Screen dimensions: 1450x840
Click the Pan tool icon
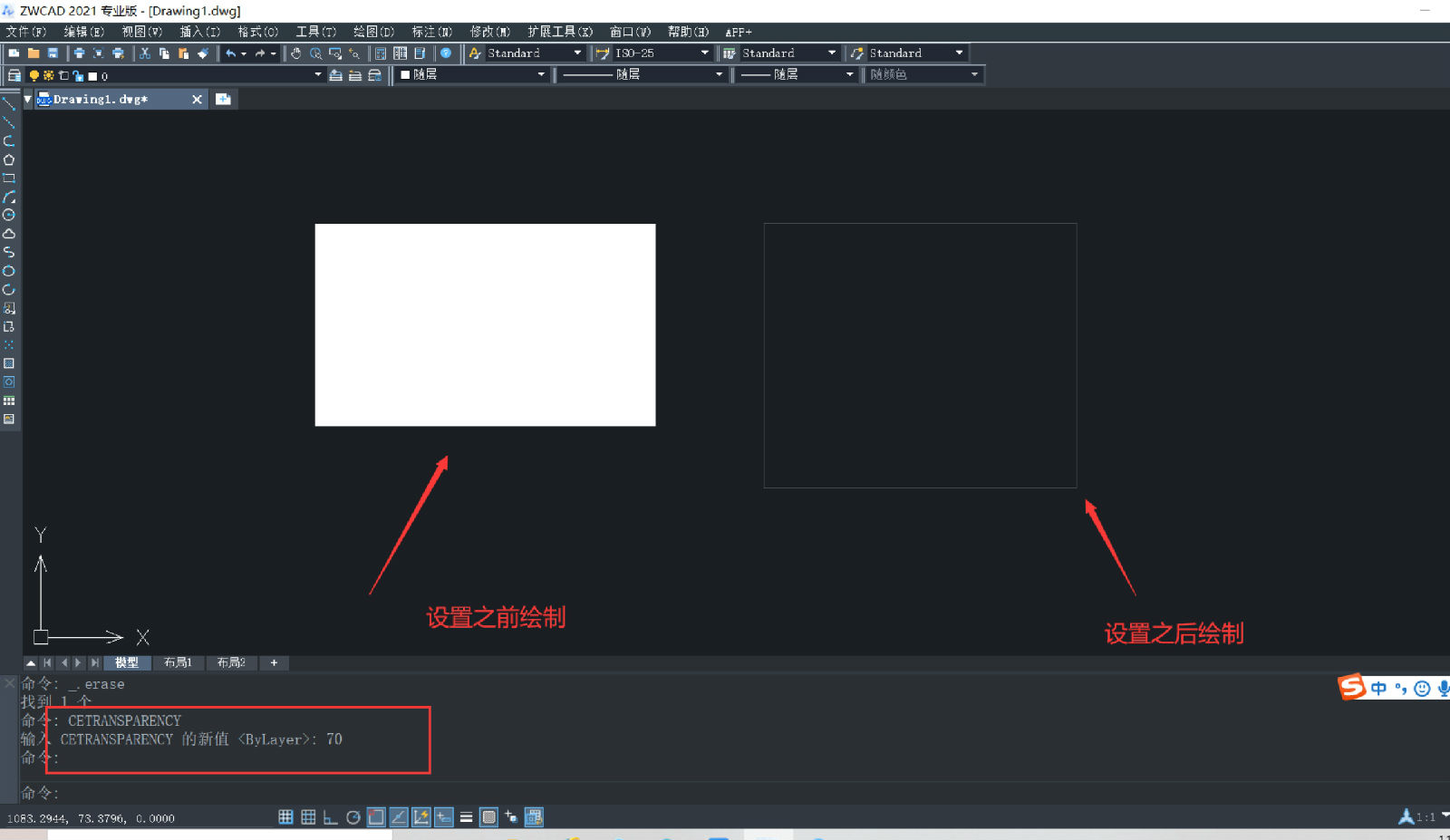pyautogui.click(x=296, y=53)
